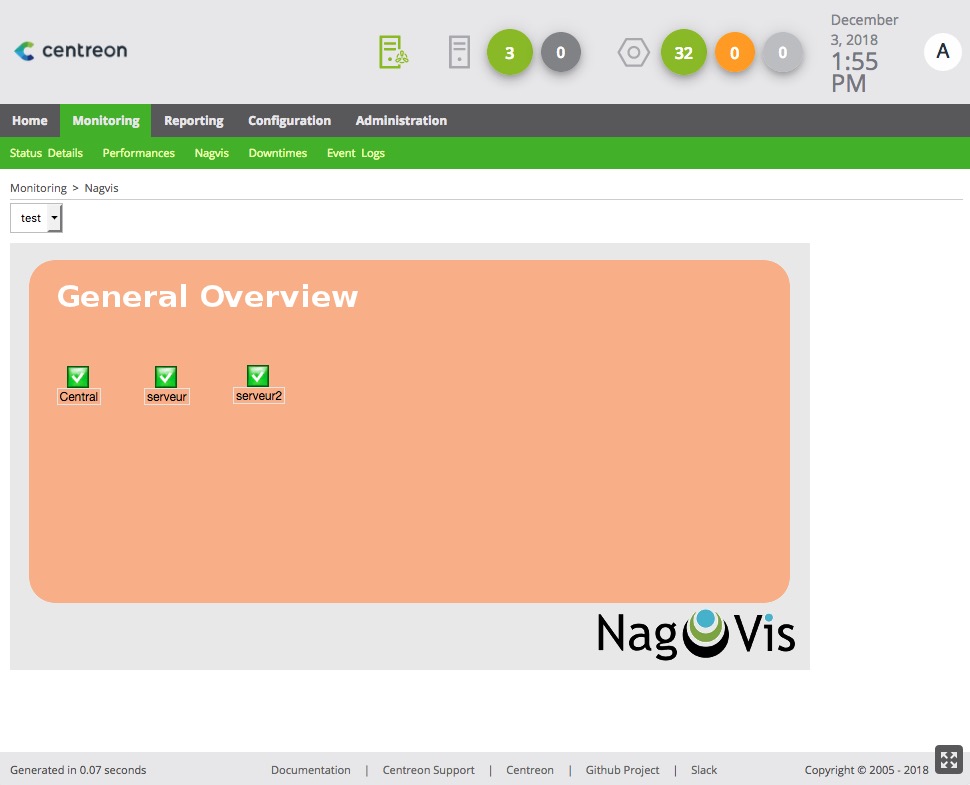Open the Configuration menu
970x785 pixels.
[289, 121]
